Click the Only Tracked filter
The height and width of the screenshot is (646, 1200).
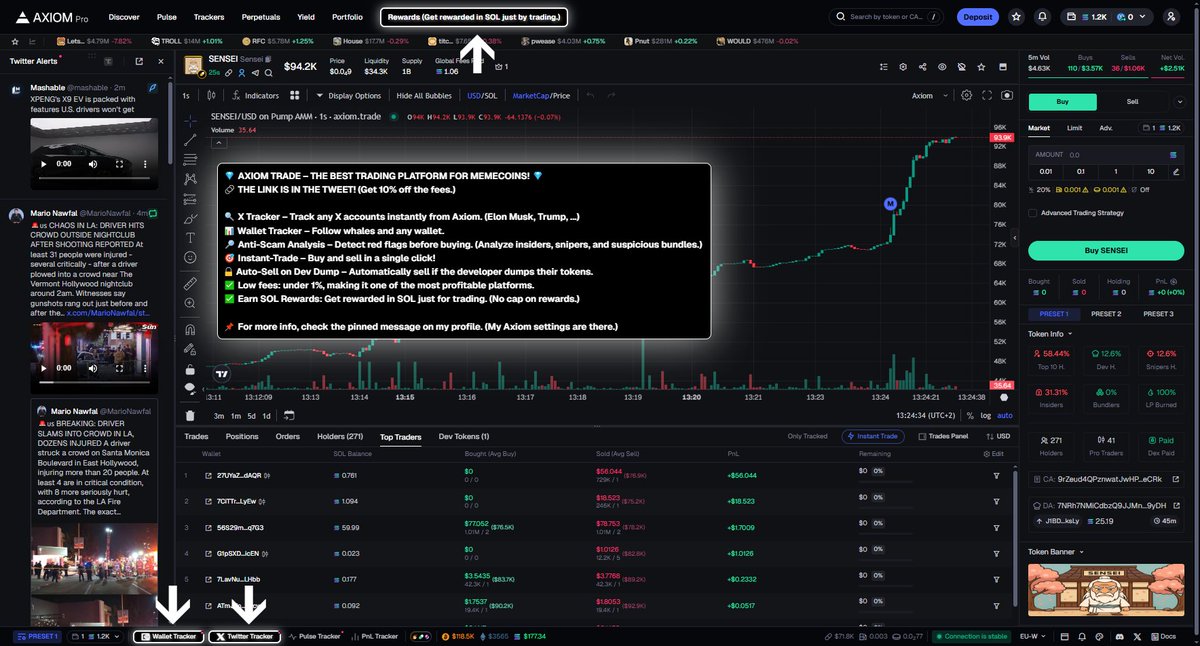point(808,436)
